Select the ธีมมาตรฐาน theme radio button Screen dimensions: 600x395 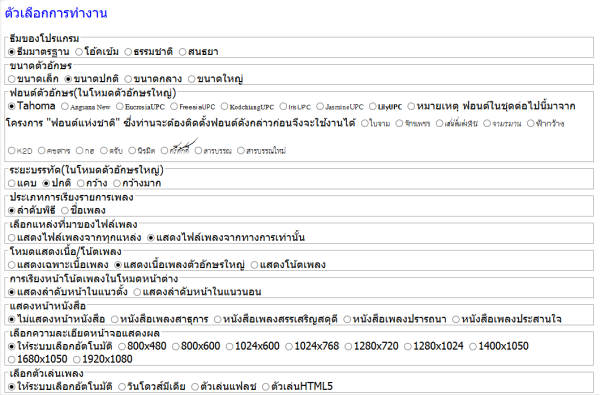(12, 52)
